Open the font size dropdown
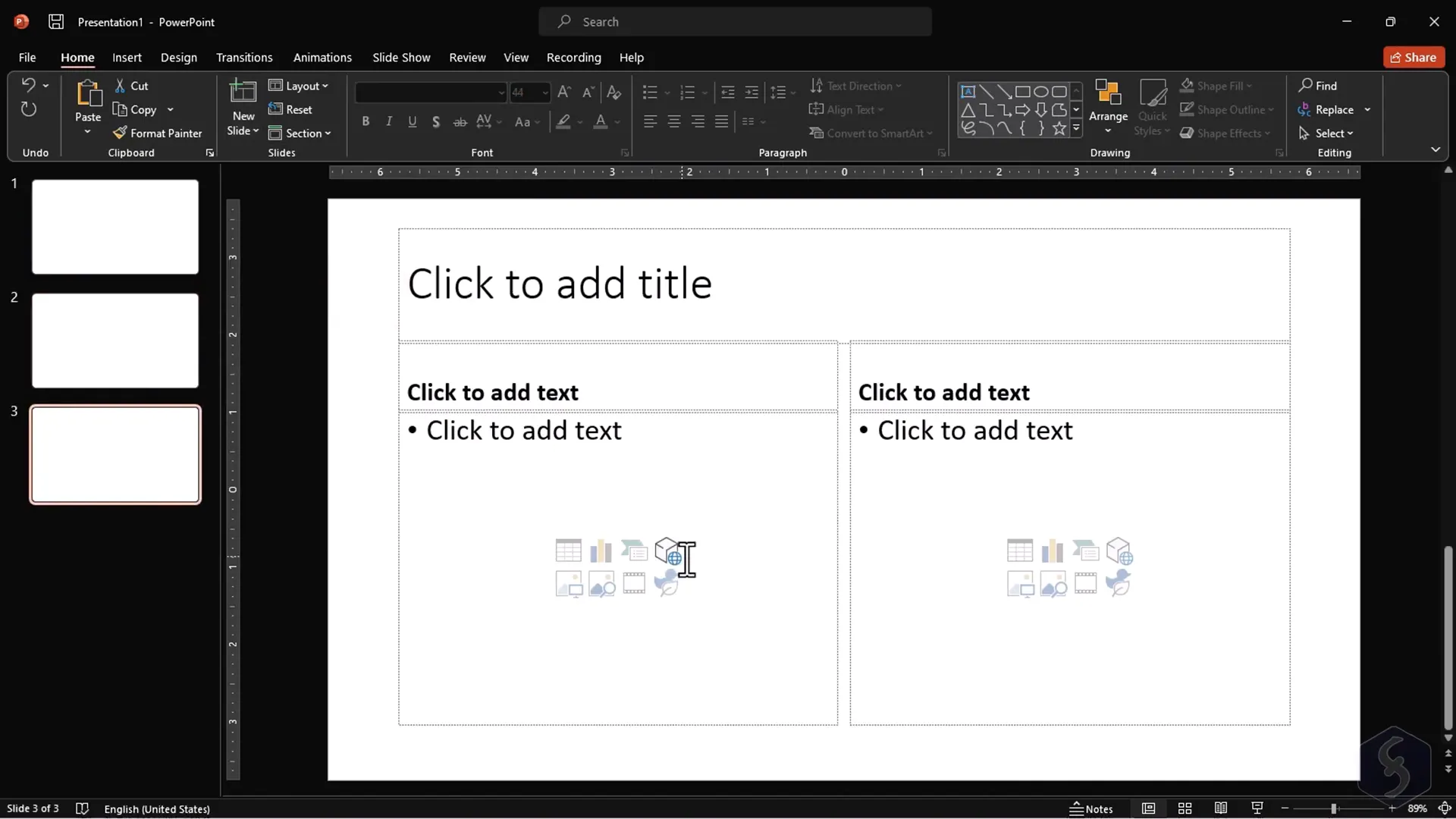1456x819 pixels. tap(544, 93)
